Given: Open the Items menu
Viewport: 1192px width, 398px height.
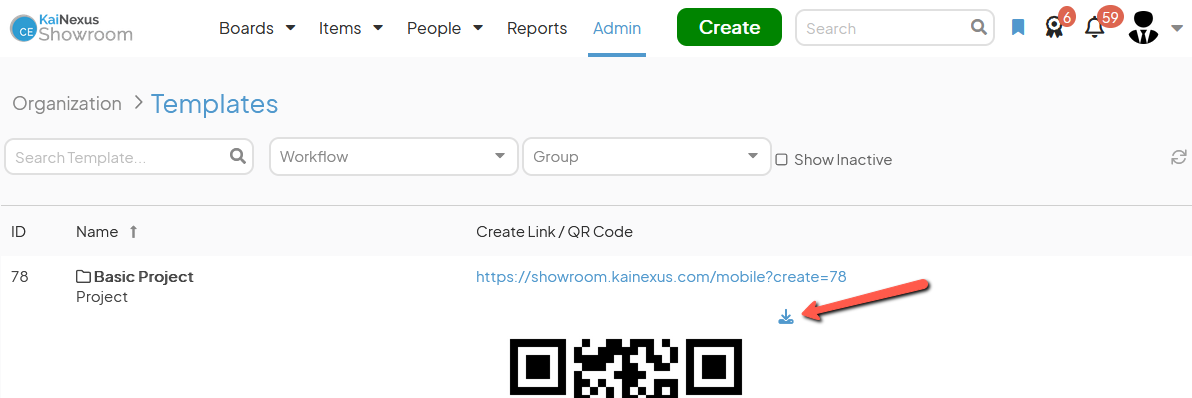Looking at the screenshot, I should click(350, 28).
